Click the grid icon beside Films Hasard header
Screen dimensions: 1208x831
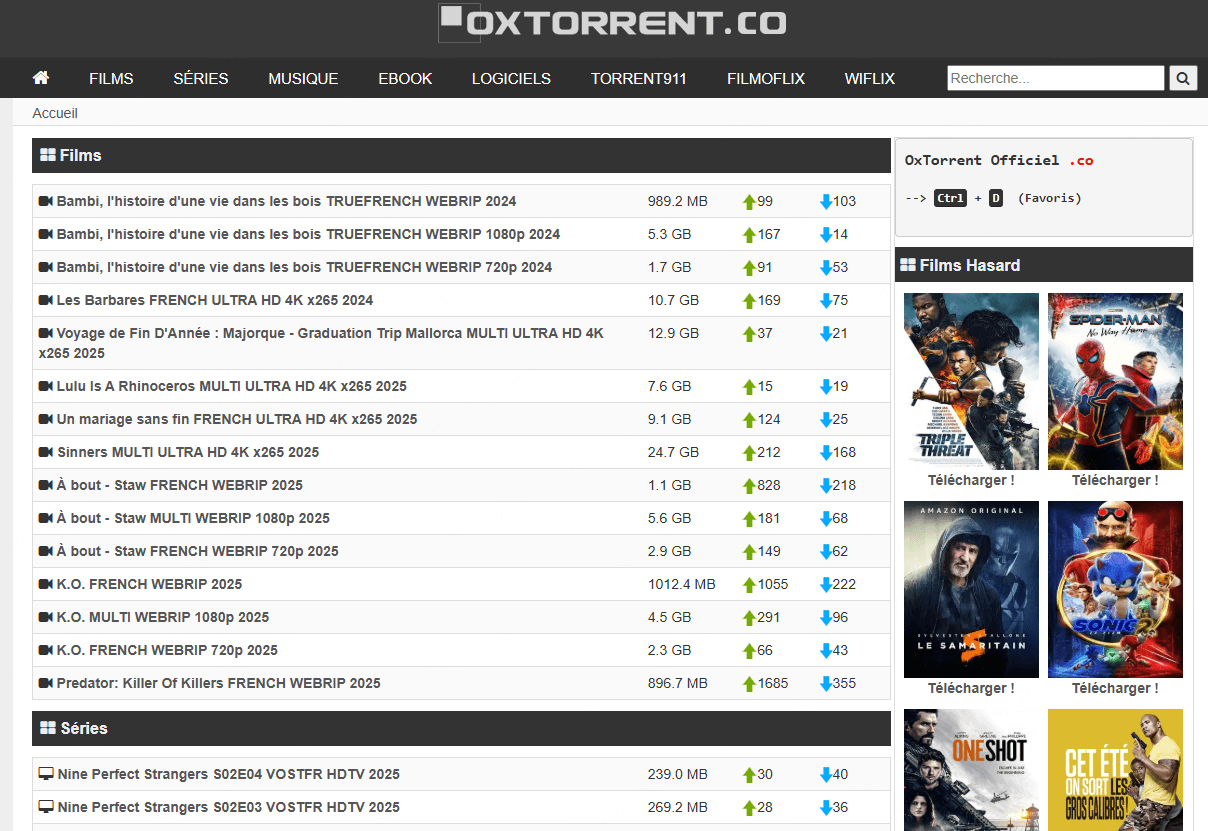pos(911,264)
